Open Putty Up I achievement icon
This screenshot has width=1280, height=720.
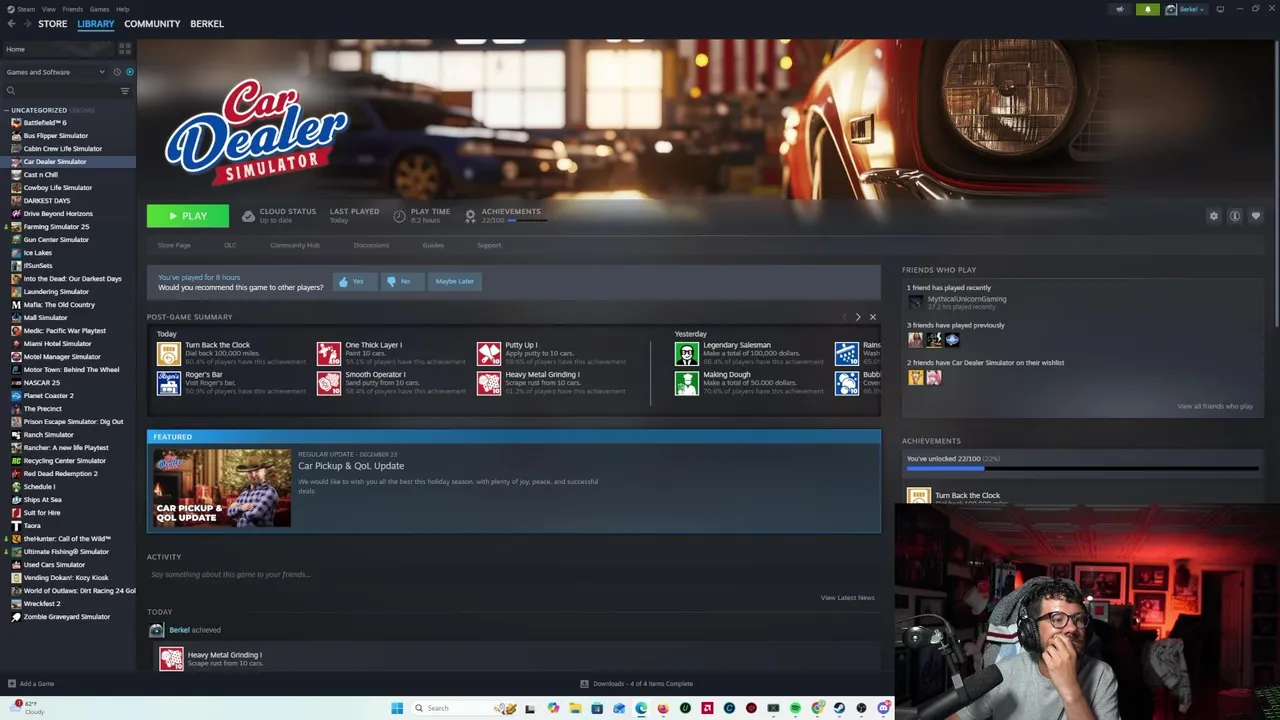pyautogui.click(x=489, y=353)
